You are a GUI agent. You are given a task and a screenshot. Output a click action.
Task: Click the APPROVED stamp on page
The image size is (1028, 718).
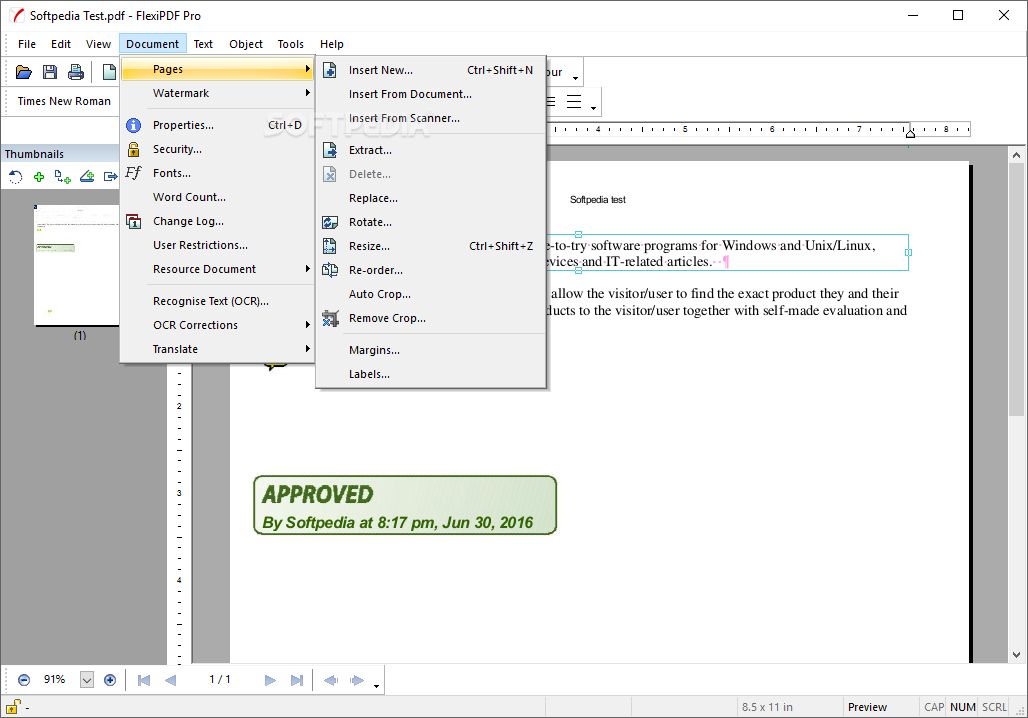[x=405, y=505]
